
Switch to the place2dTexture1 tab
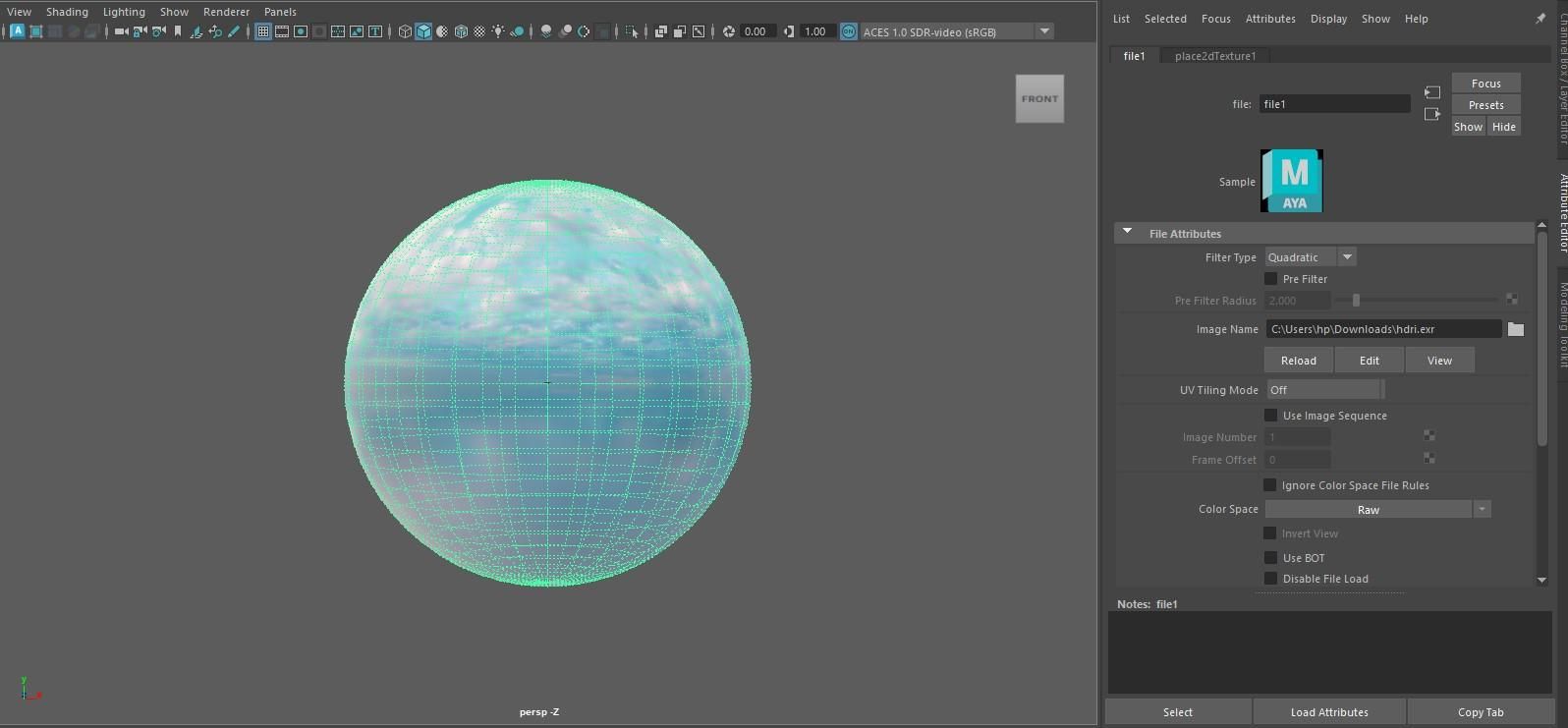tap(1215, 56)
